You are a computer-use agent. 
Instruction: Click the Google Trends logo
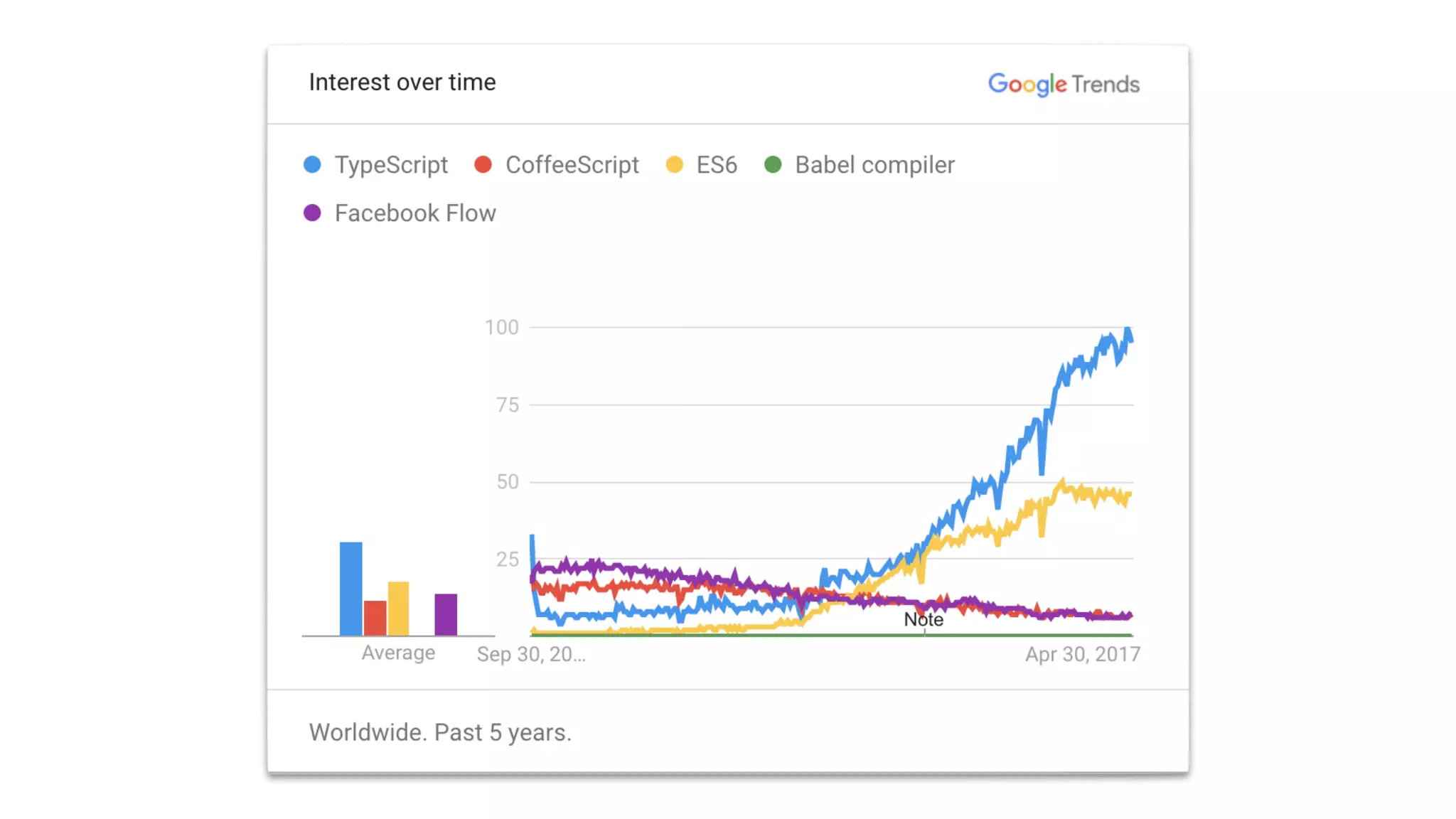pyautogui.click(x=1064, y=84)
